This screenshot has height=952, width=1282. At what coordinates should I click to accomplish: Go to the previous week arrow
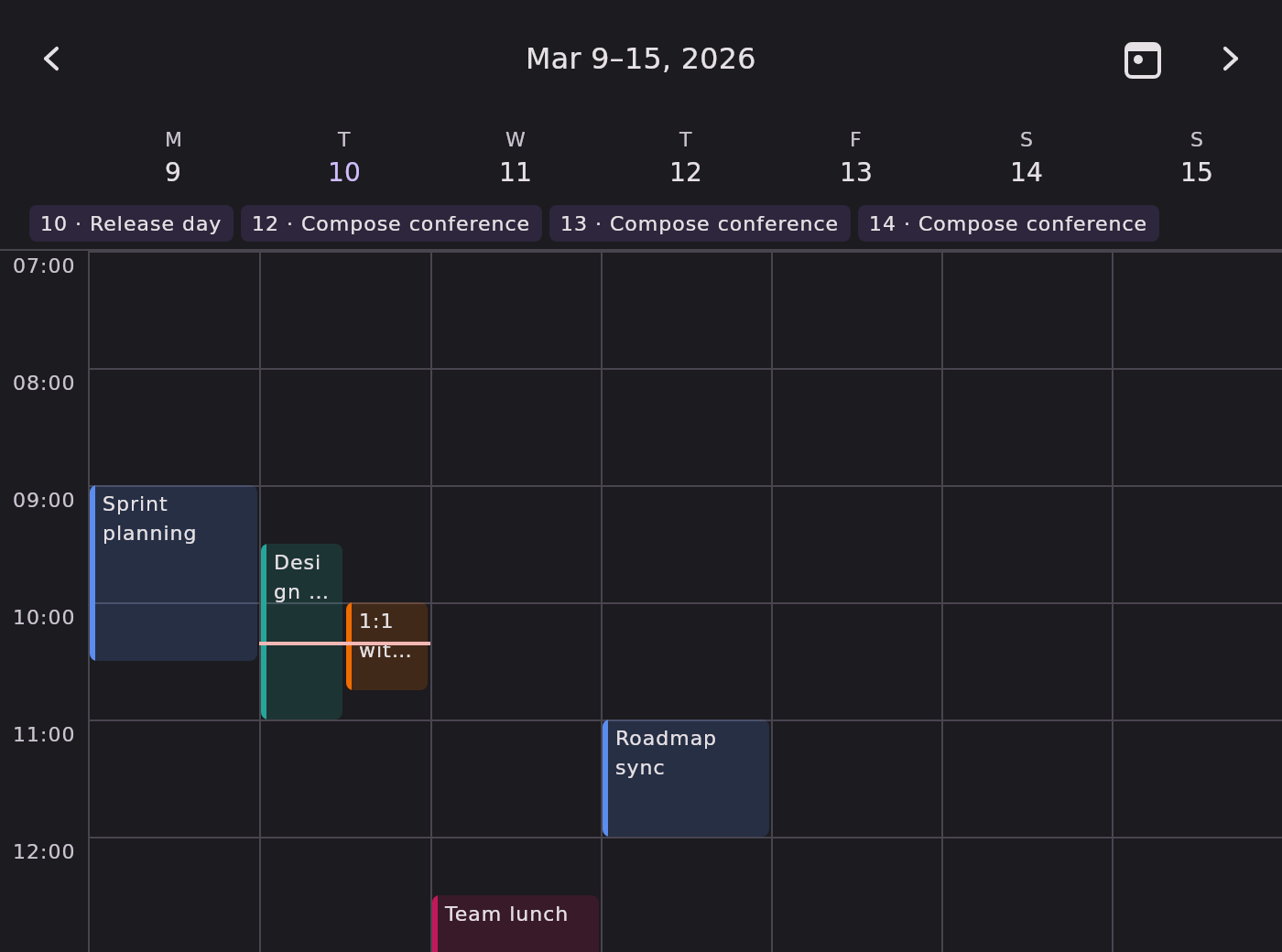(52, 59)
